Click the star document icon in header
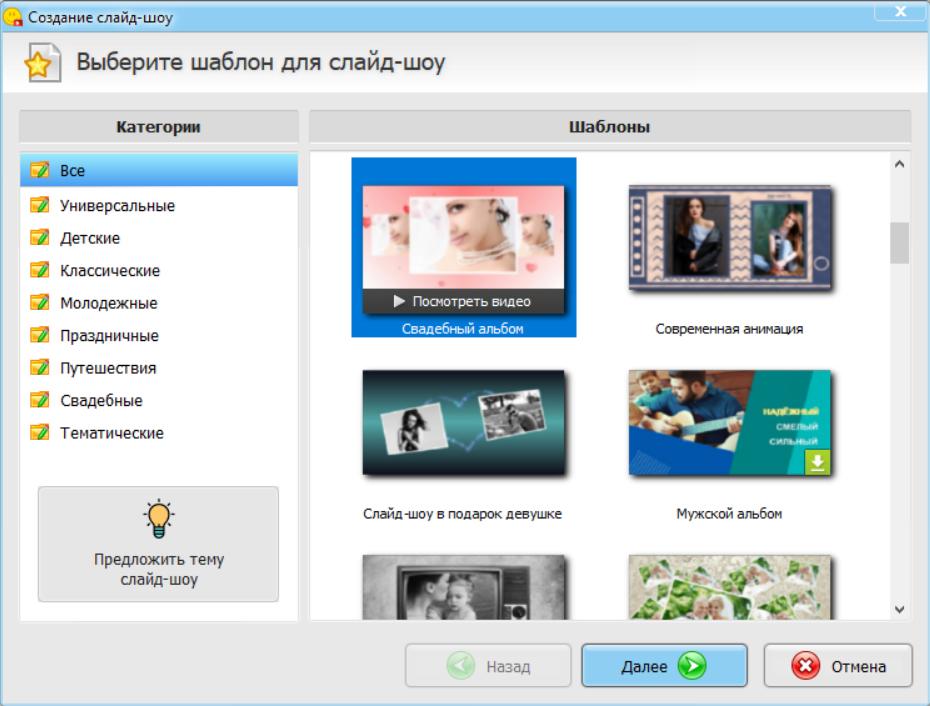930x706 pixels. (x=38, y=65)
